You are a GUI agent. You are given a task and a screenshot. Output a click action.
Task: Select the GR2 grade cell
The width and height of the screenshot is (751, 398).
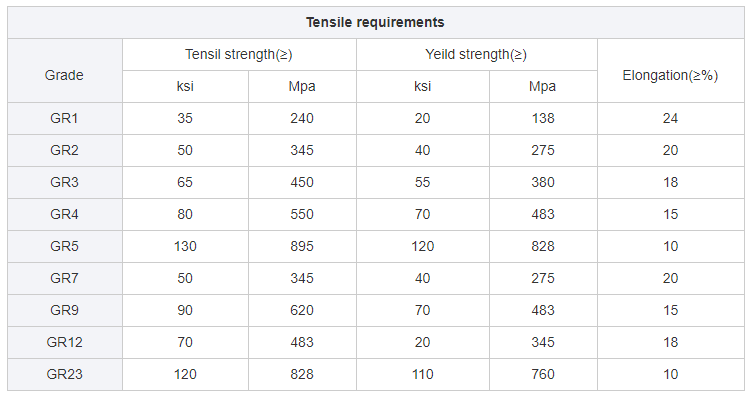pos(64,150)
